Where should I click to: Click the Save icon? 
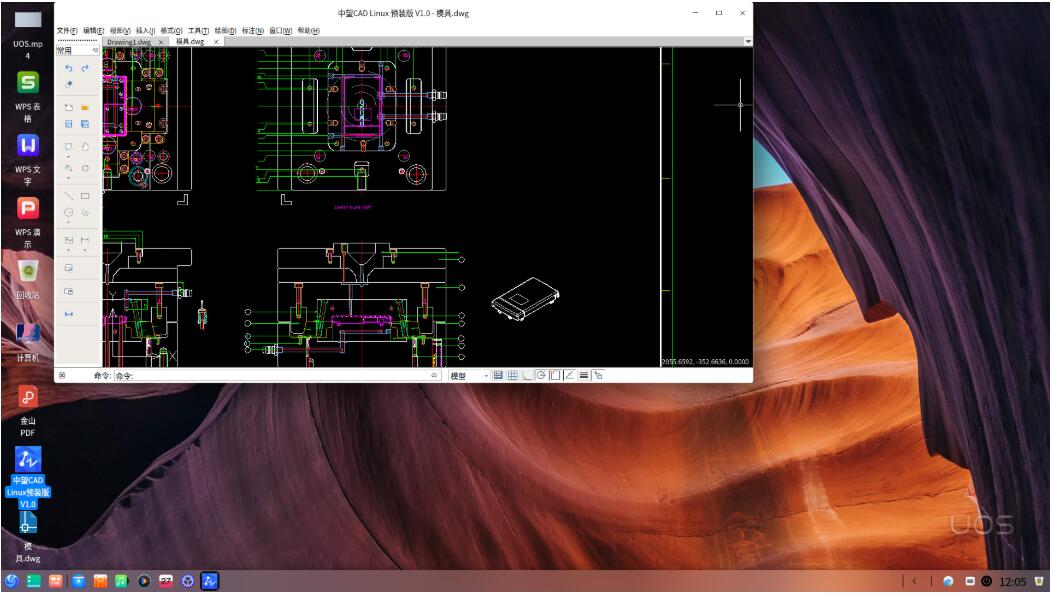pos(68,124)
